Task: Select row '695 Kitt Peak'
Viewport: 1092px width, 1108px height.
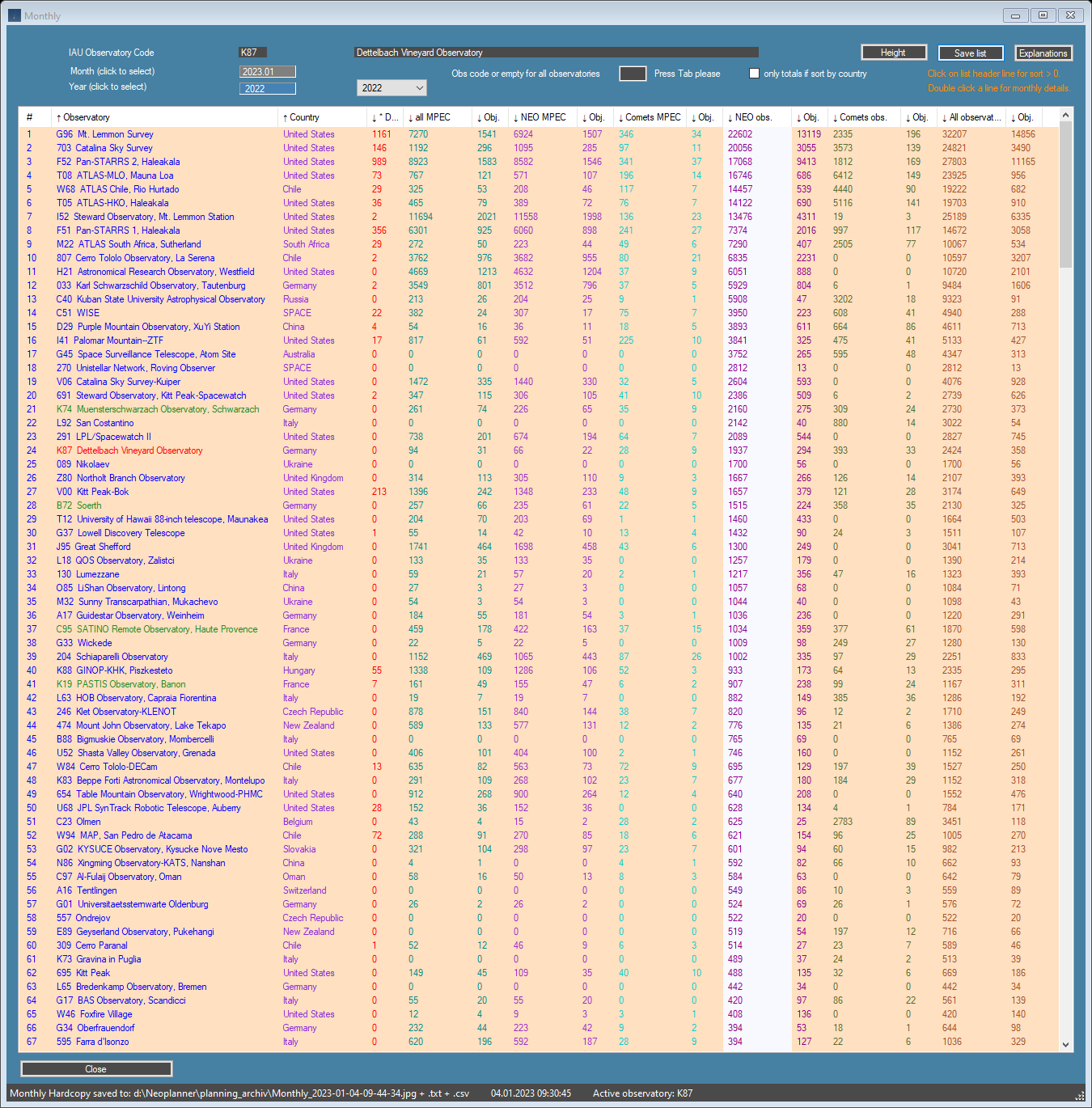Action: (x=538, y=973)
